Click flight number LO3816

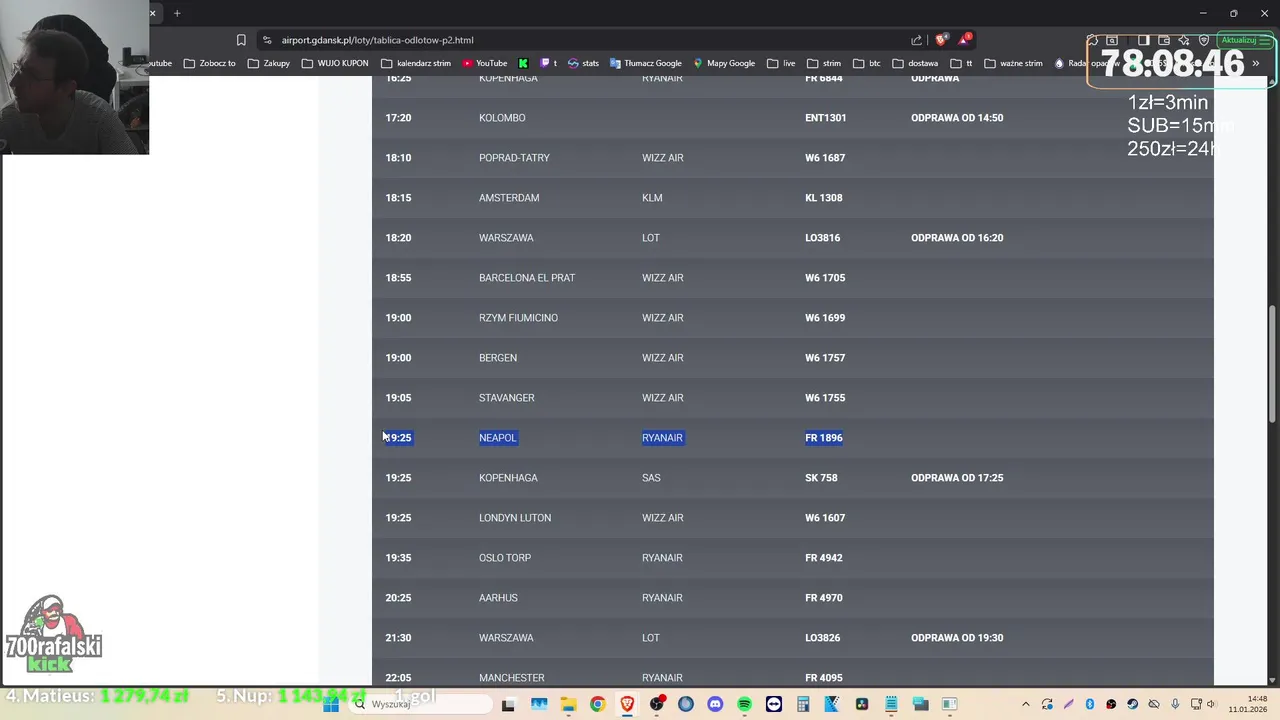(x=823, y=238)
